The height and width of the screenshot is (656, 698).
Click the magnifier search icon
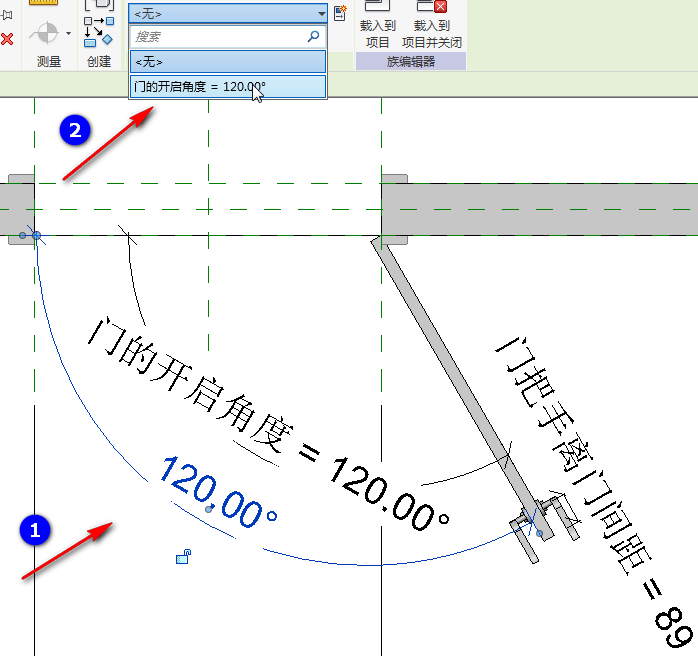313,36
